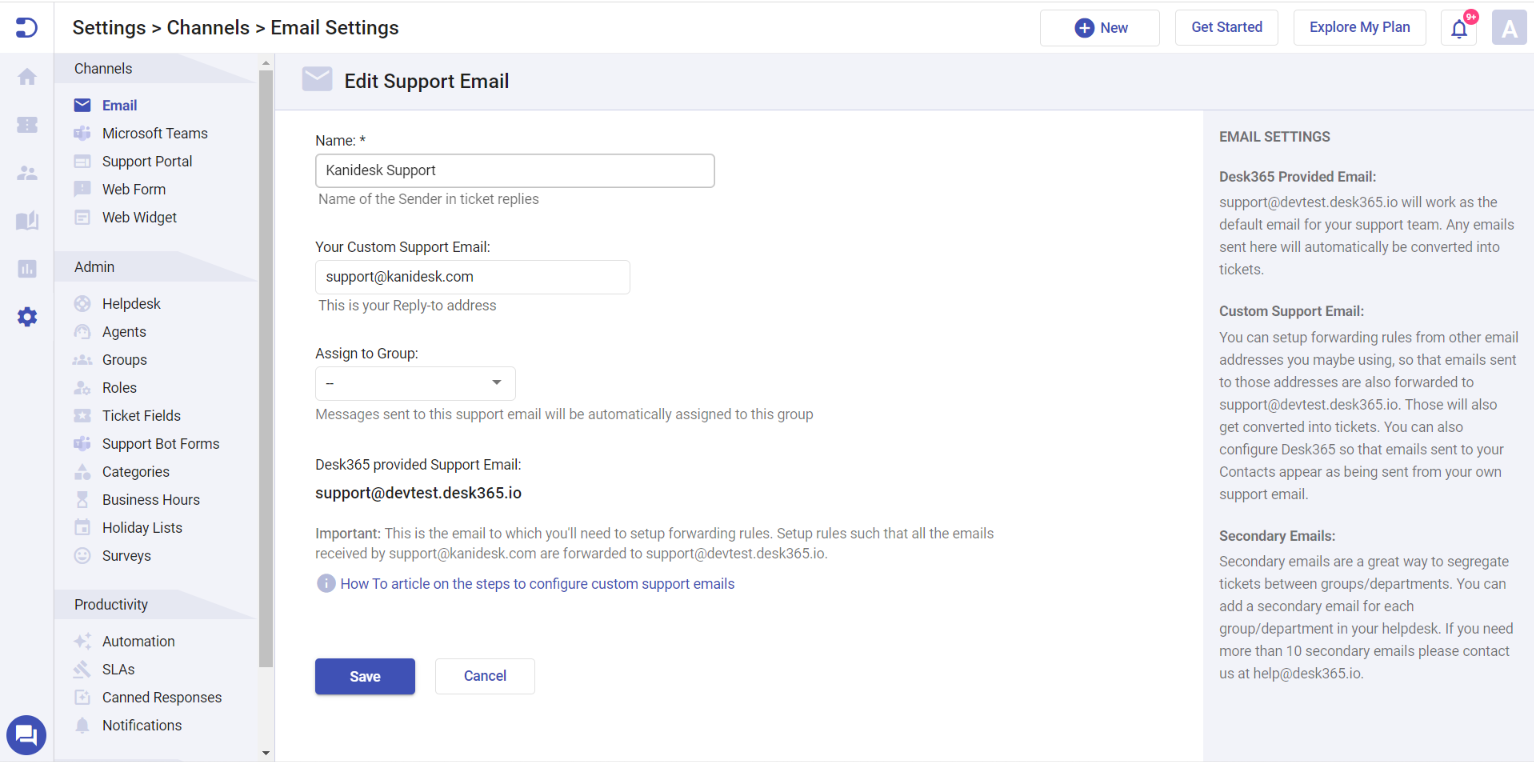The height and width of the screenshot is (762, 1534).
Task: Select the Tickets icon in the sidebar
Action: (26, 124)
